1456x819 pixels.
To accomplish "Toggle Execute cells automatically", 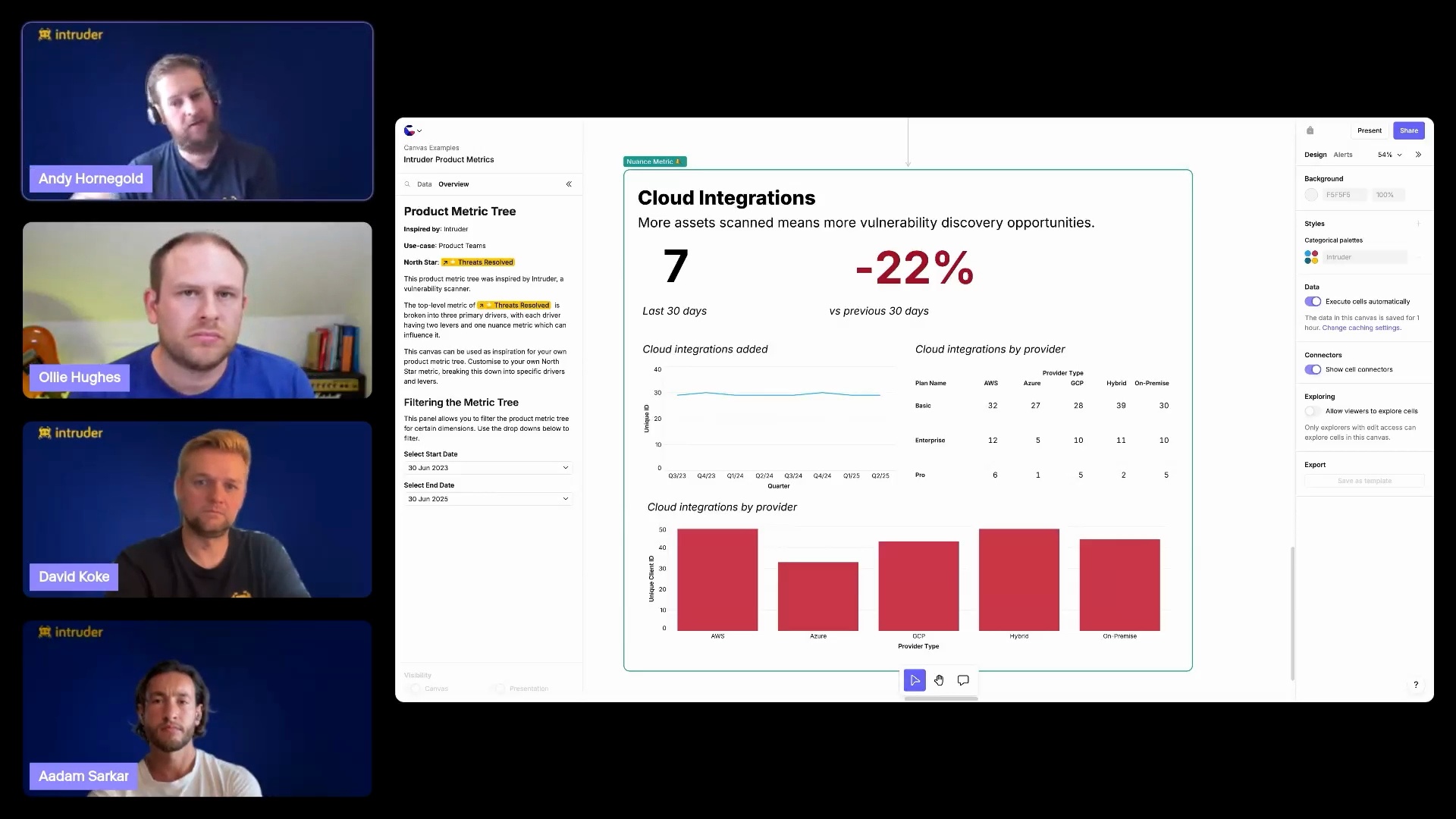I will click(1313, 302).
